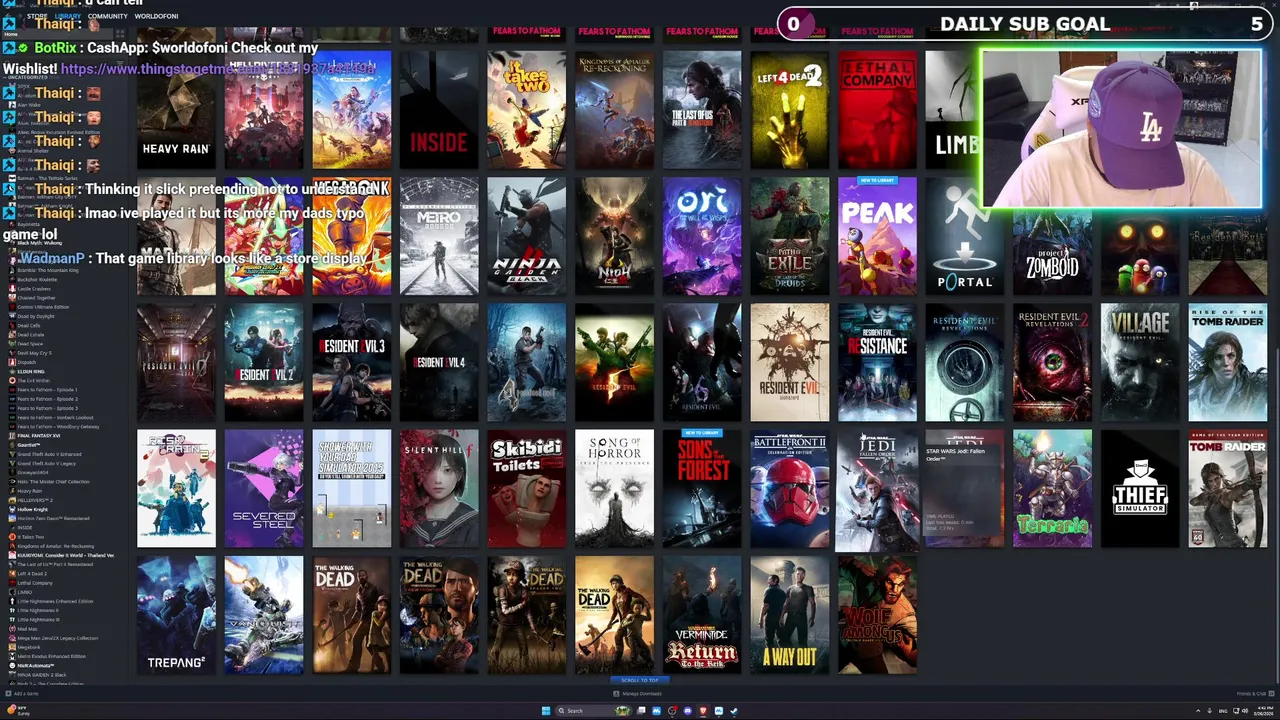Select the Song of Horror cover

tap(614, 489)
